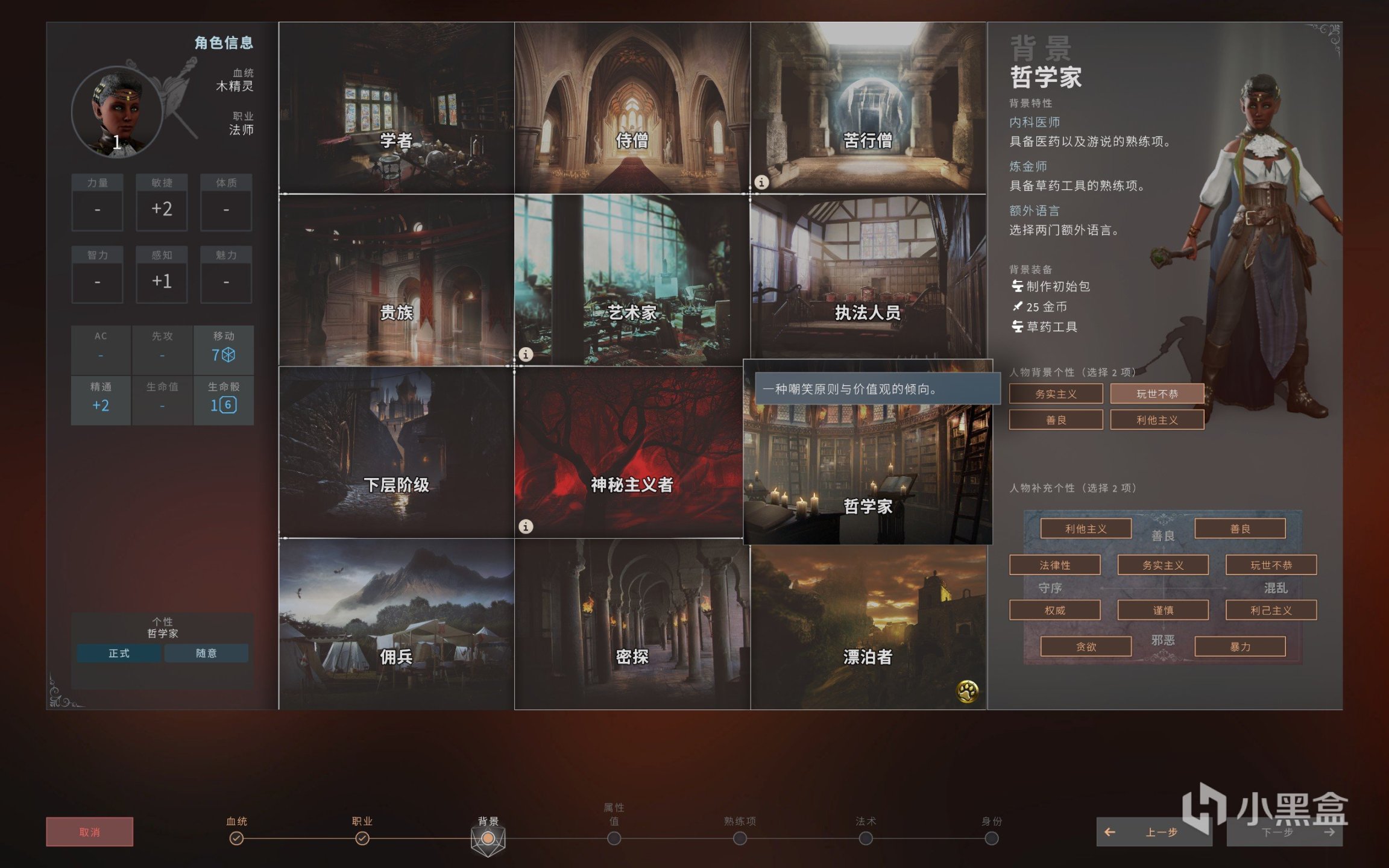Click the 生命骰 d6 dice icon
This screenshot has width=1389, height=868.
(227, 405)
